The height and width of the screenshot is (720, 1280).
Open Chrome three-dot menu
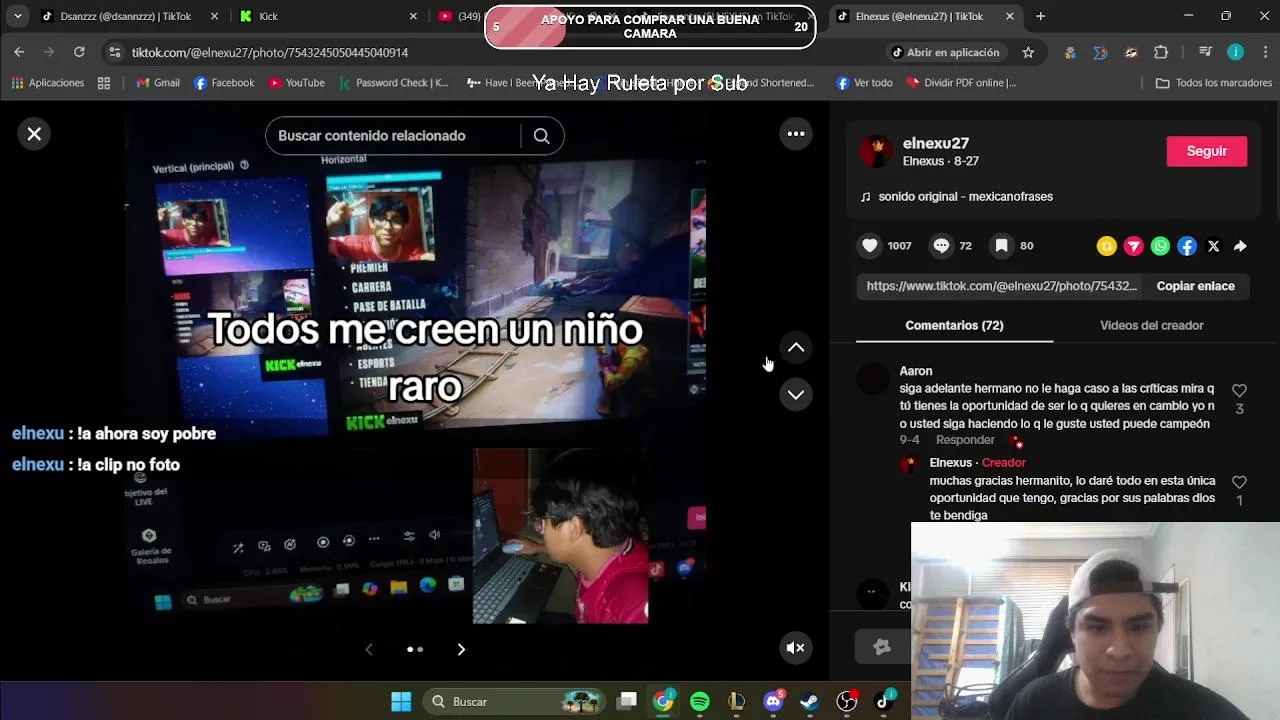point(1263,52)
